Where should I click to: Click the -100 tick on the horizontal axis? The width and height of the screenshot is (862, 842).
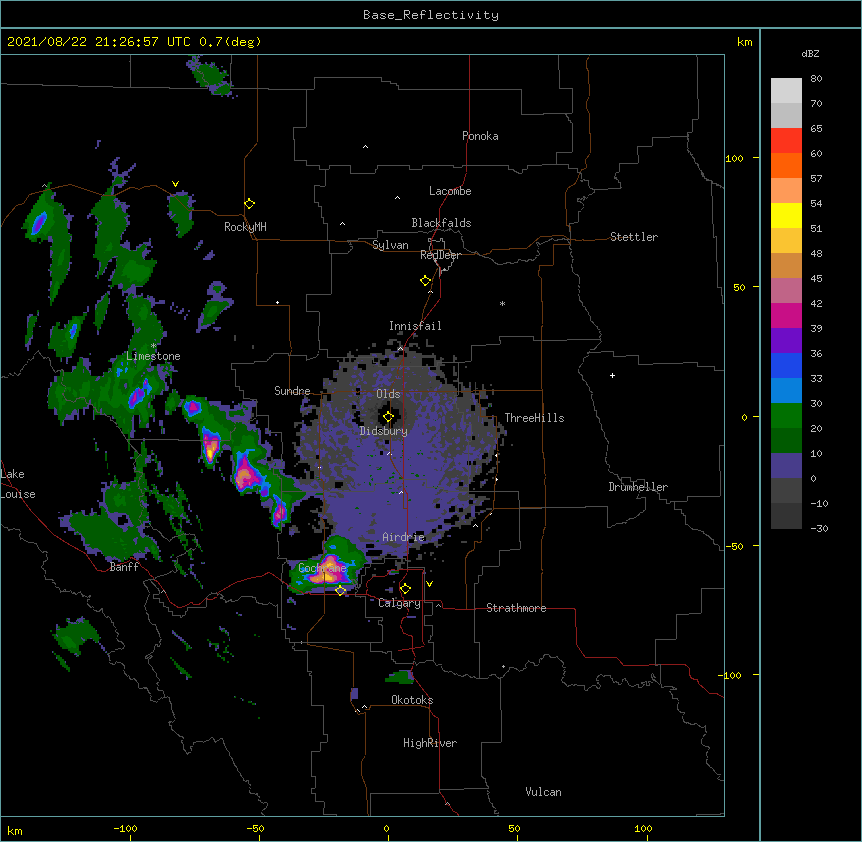126,829
